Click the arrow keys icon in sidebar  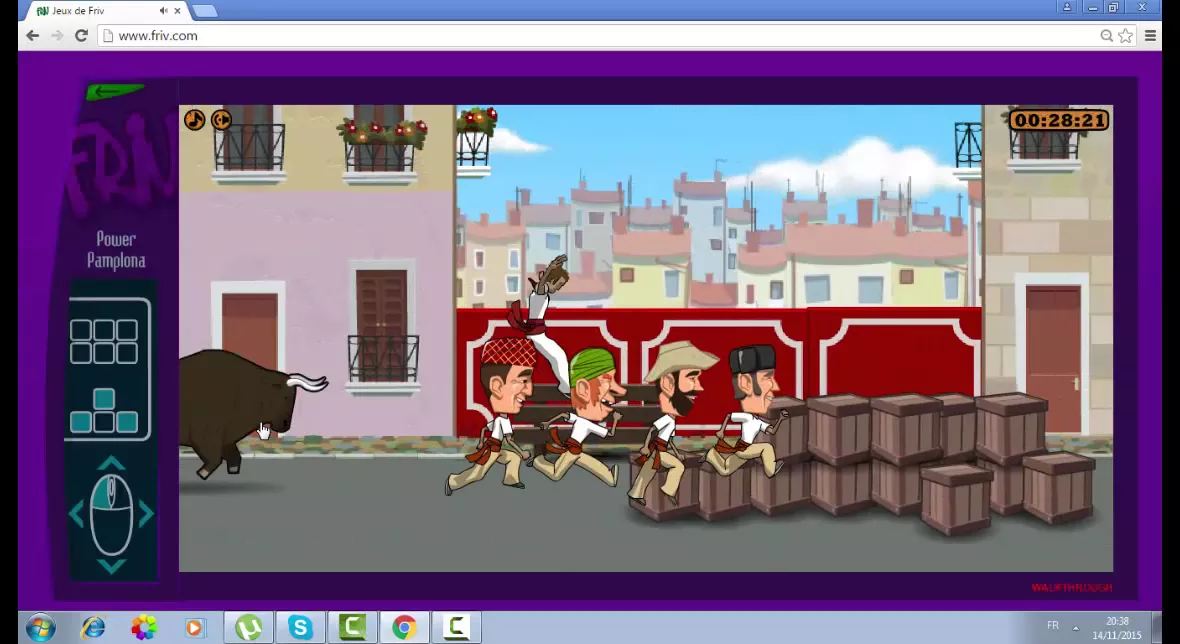(105, 411)
